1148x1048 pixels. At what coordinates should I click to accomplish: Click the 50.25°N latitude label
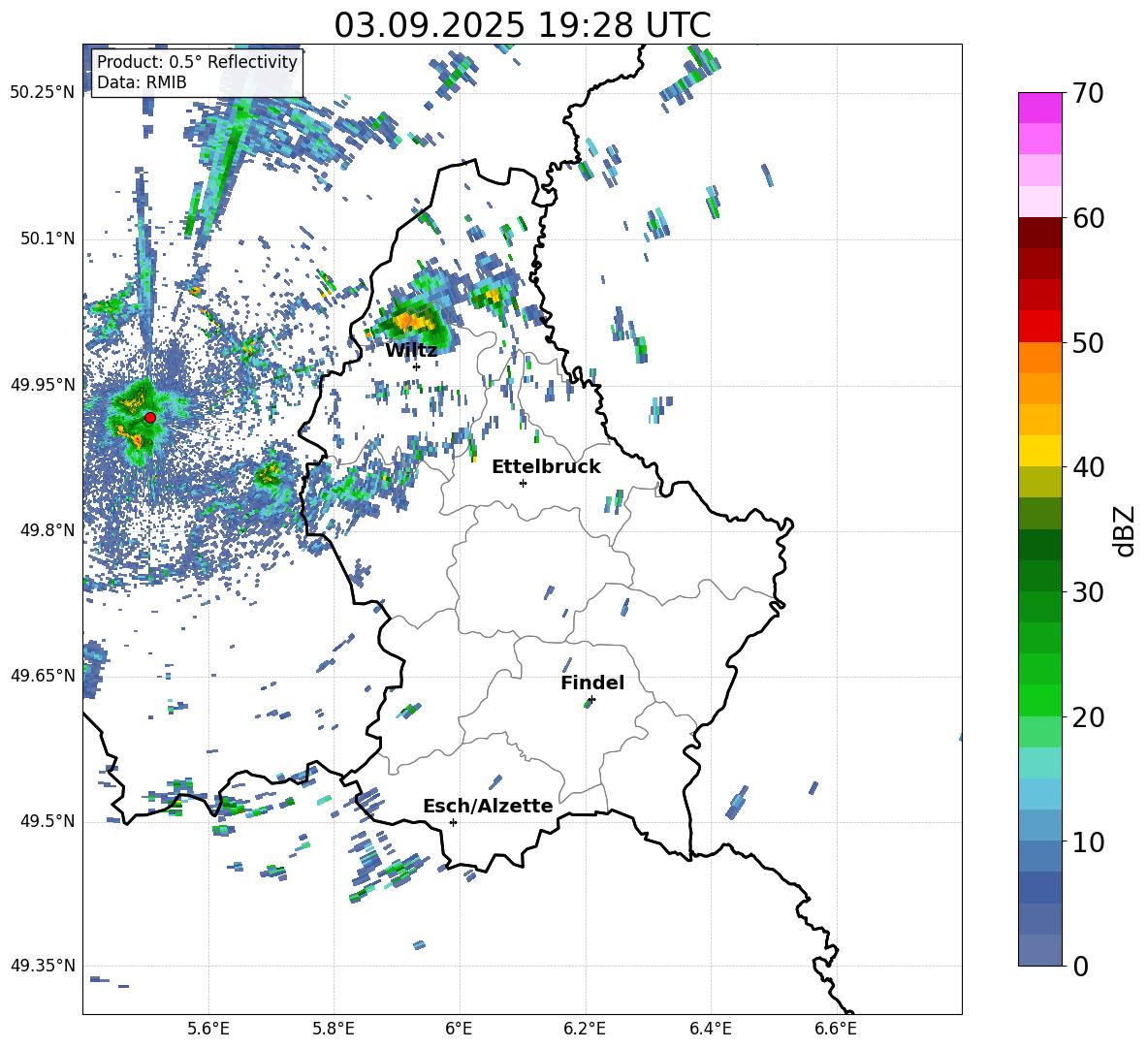click(43, 93)
